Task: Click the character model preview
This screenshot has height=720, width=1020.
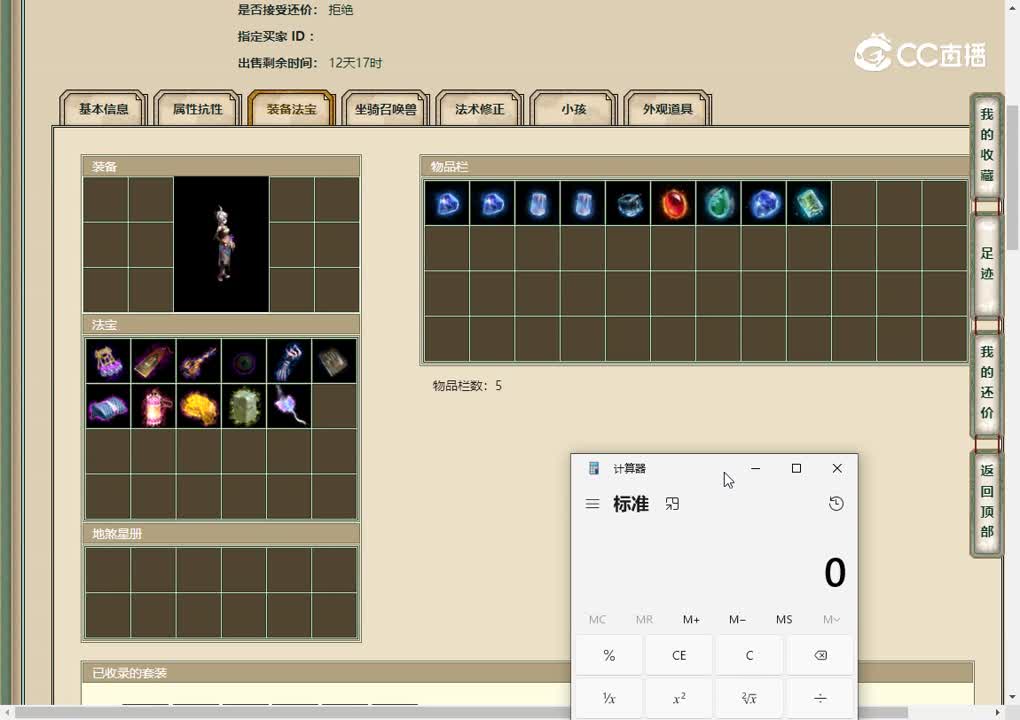Action: click(221, 245)
